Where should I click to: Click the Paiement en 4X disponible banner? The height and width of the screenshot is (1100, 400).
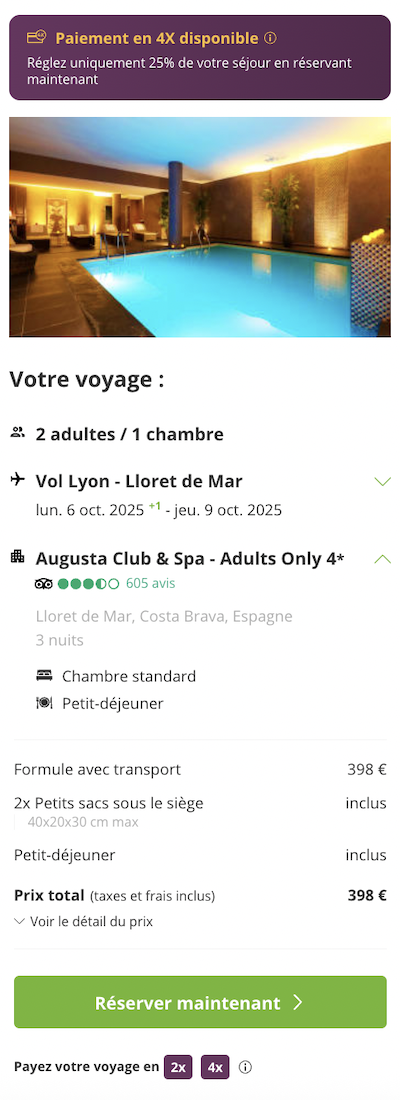(200, 58)
